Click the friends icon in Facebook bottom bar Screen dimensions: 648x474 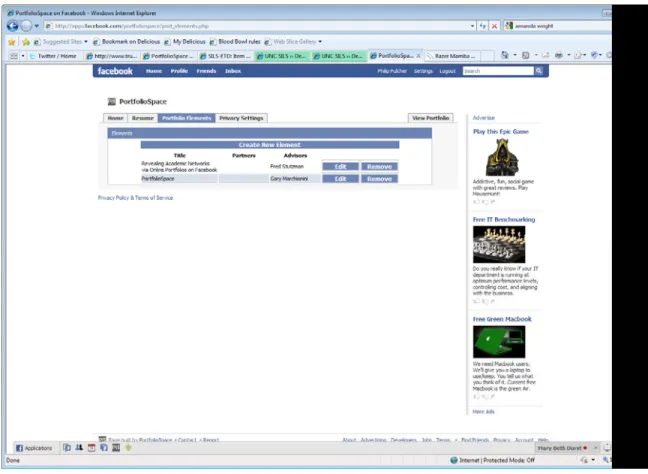[79, 448]
